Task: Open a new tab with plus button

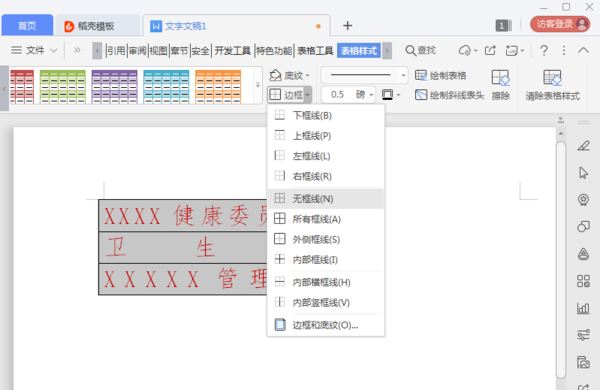Action: click(x=347, y=26)
